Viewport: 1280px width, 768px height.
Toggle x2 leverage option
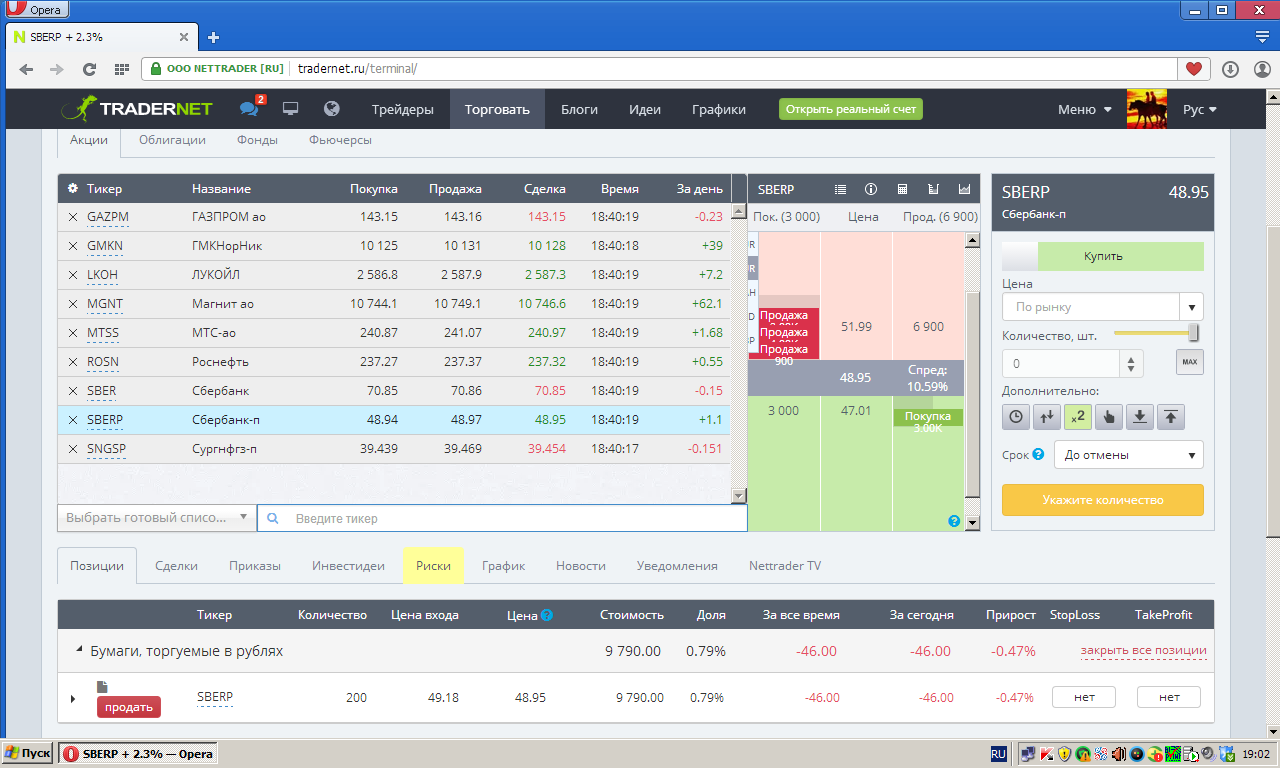1078,417
